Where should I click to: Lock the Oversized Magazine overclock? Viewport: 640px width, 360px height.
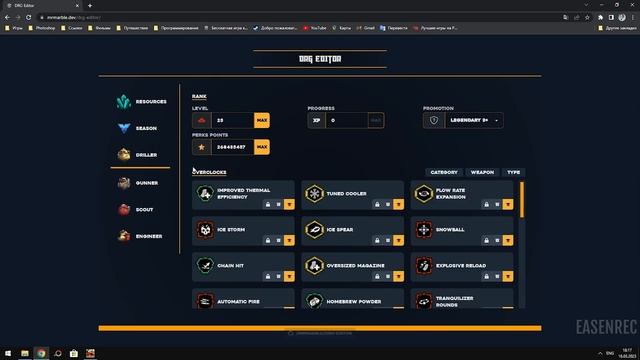click(x=377, y=276)
